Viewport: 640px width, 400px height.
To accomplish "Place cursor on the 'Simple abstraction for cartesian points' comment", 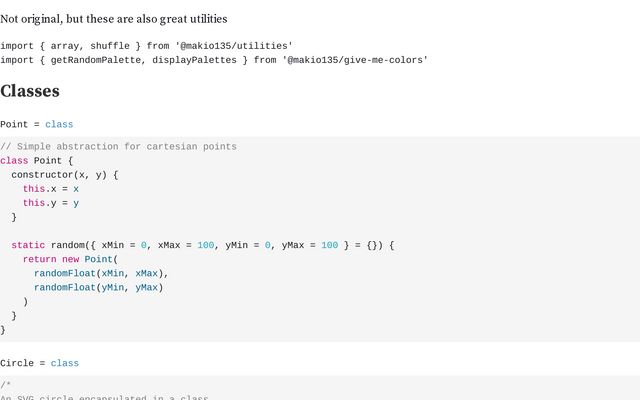I will click(x=118, y=147).
